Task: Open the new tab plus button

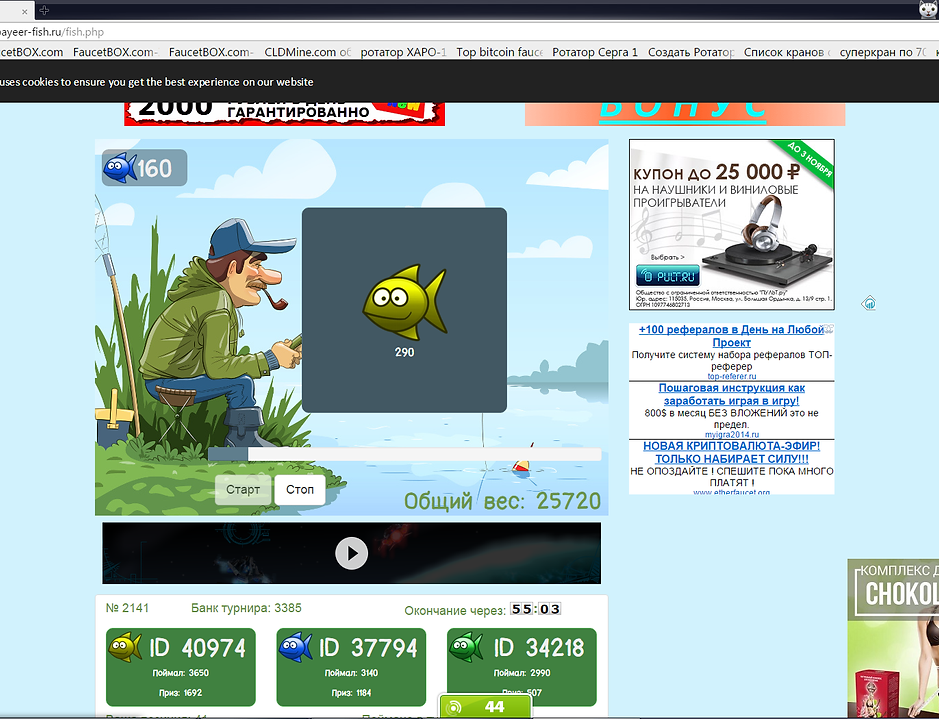Action: pyautogui.click(x=44, y=10)
